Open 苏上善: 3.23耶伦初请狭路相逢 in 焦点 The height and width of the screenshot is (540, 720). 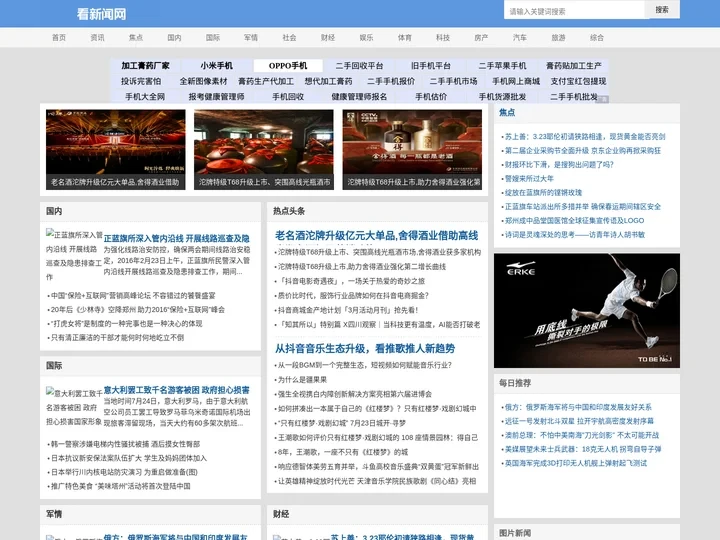tap(585, 136)
